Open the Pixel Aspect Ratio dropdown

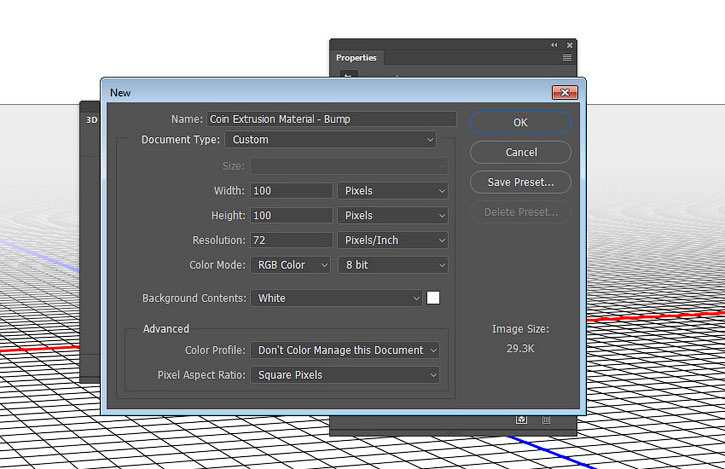(345, 375)
